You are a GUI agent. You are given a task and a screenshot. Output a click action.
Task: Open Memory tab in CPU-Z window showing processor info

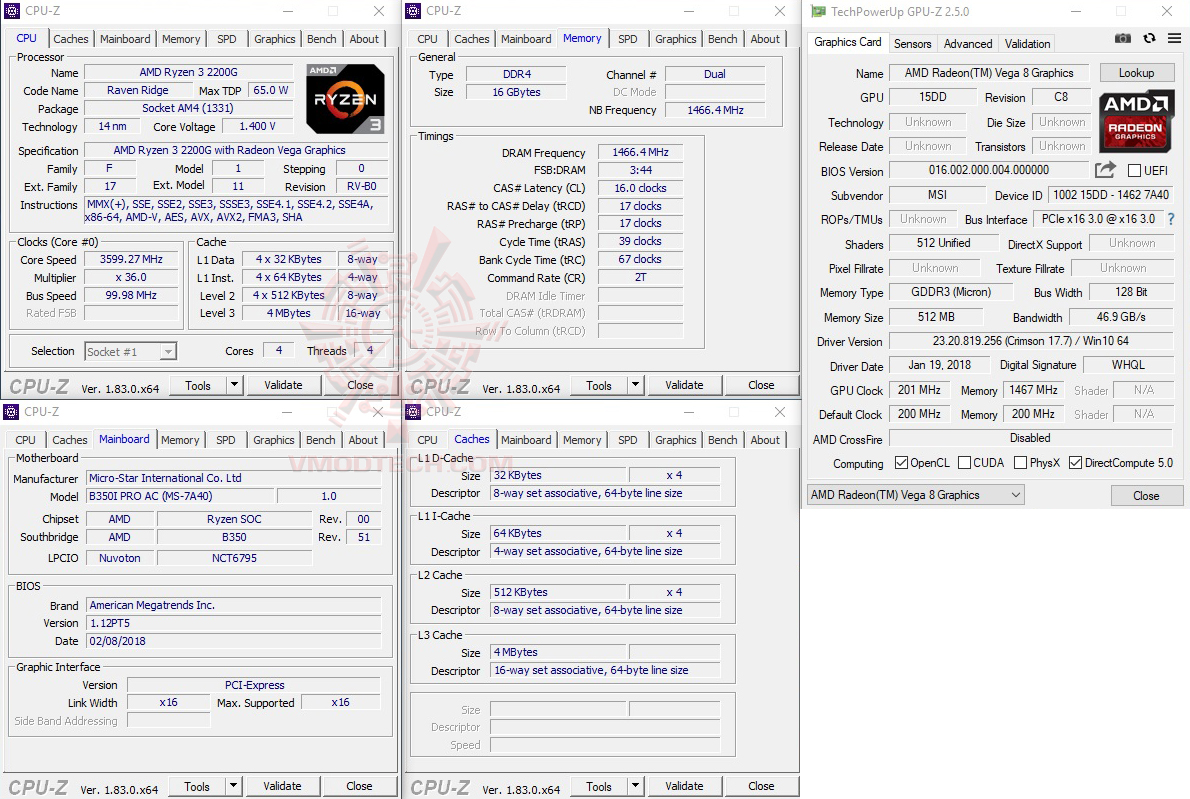coord(181,39)
